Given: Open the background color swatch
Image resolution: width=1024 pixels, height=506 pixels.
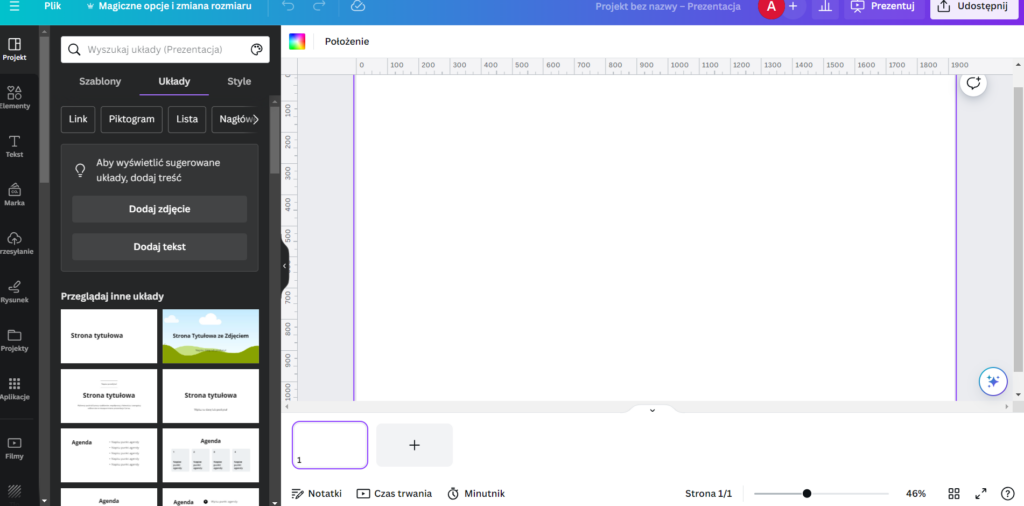Looking at the screenshot, I should [x=297, y=41].
